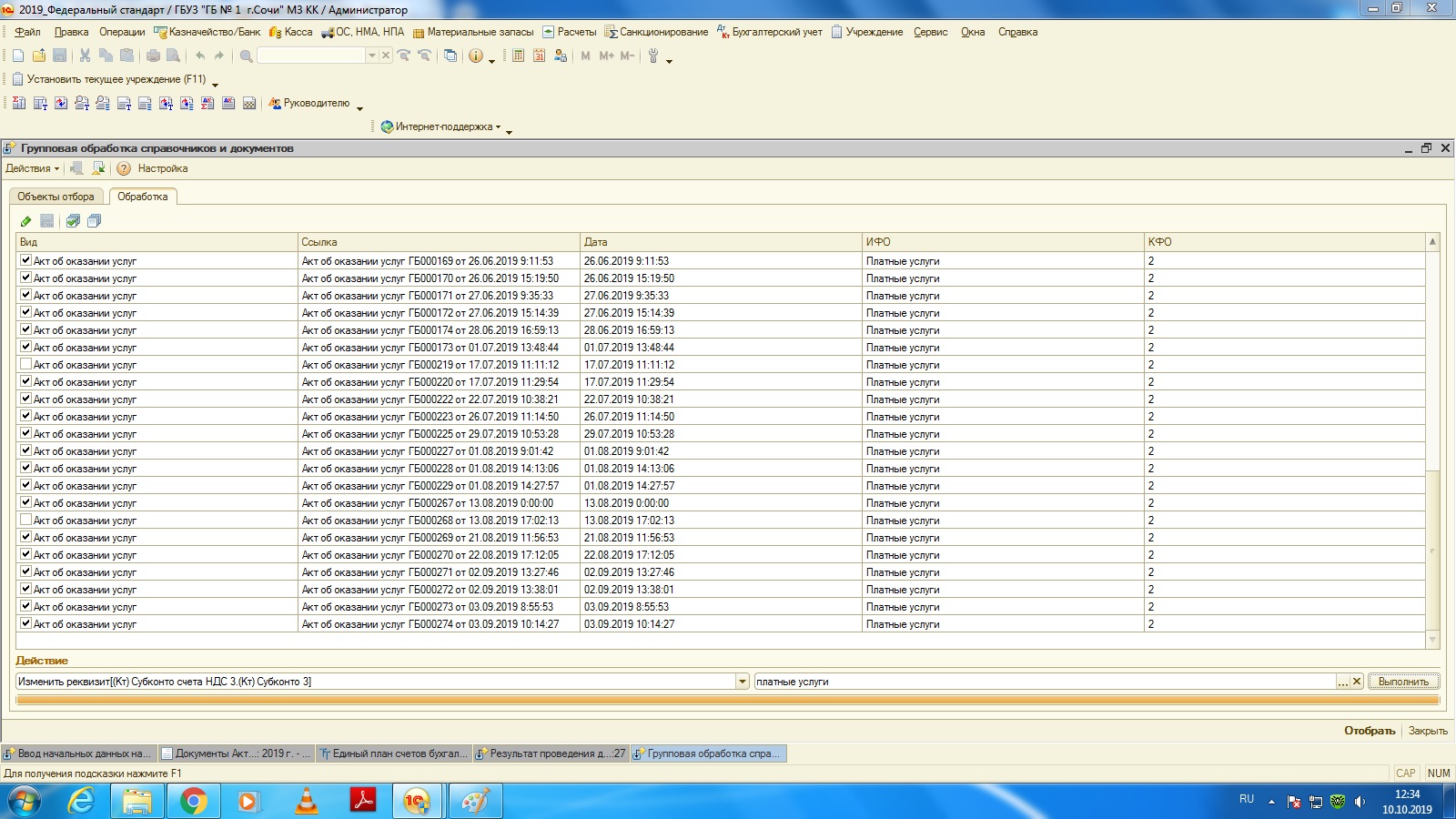This screenshot has width=1456, height=819.
Task: Click the checkerboard icon in reports toolbar
Action: tap(249, 103)
